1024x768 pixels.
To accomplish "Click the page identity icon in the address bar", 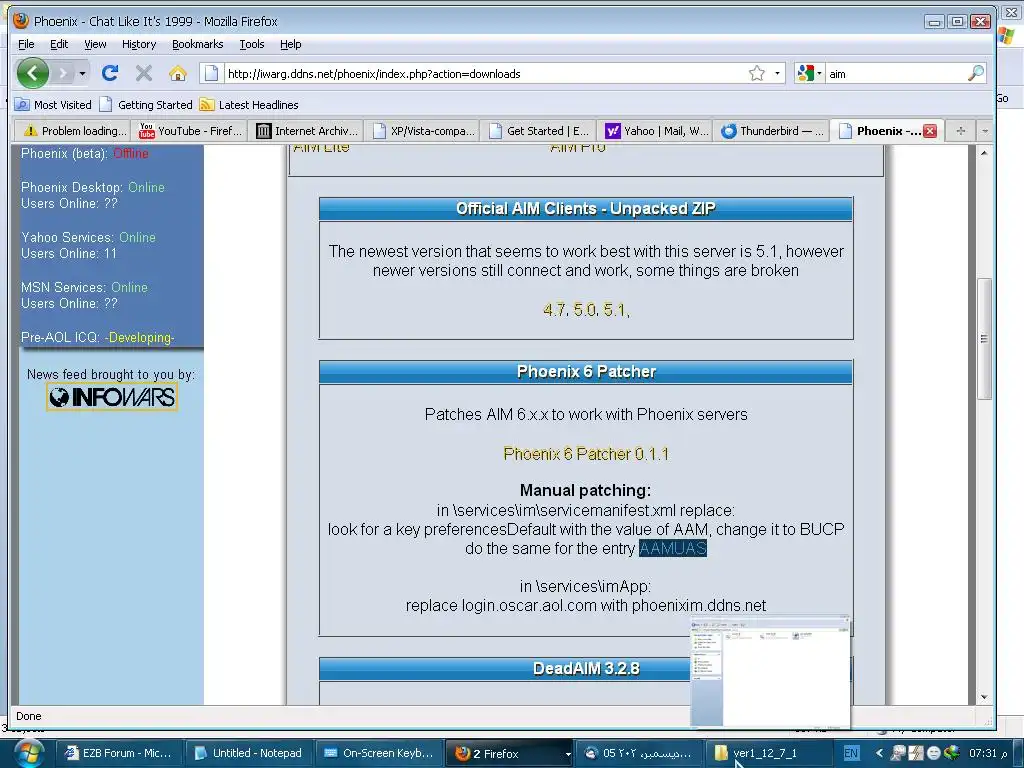I will (211, 73).
